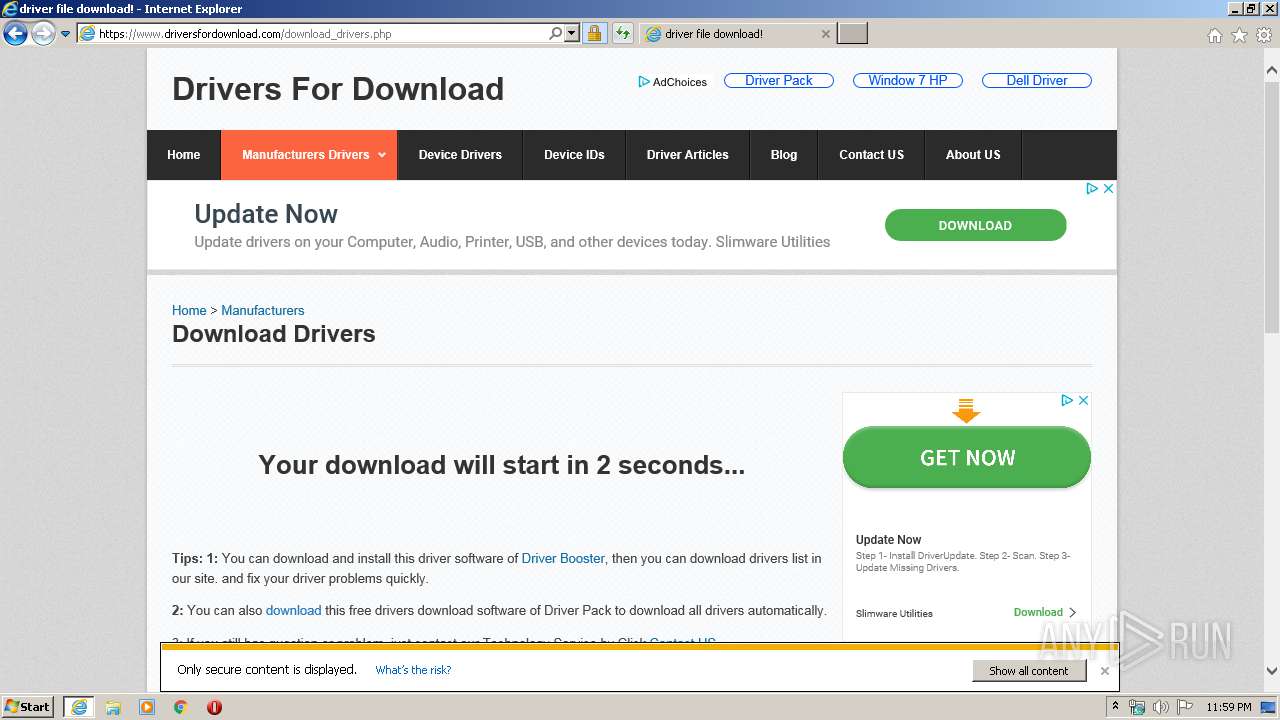Click the page scrollbar up arrow
The width and height of the screenshot is (1280, 720).
point(1272,70)
